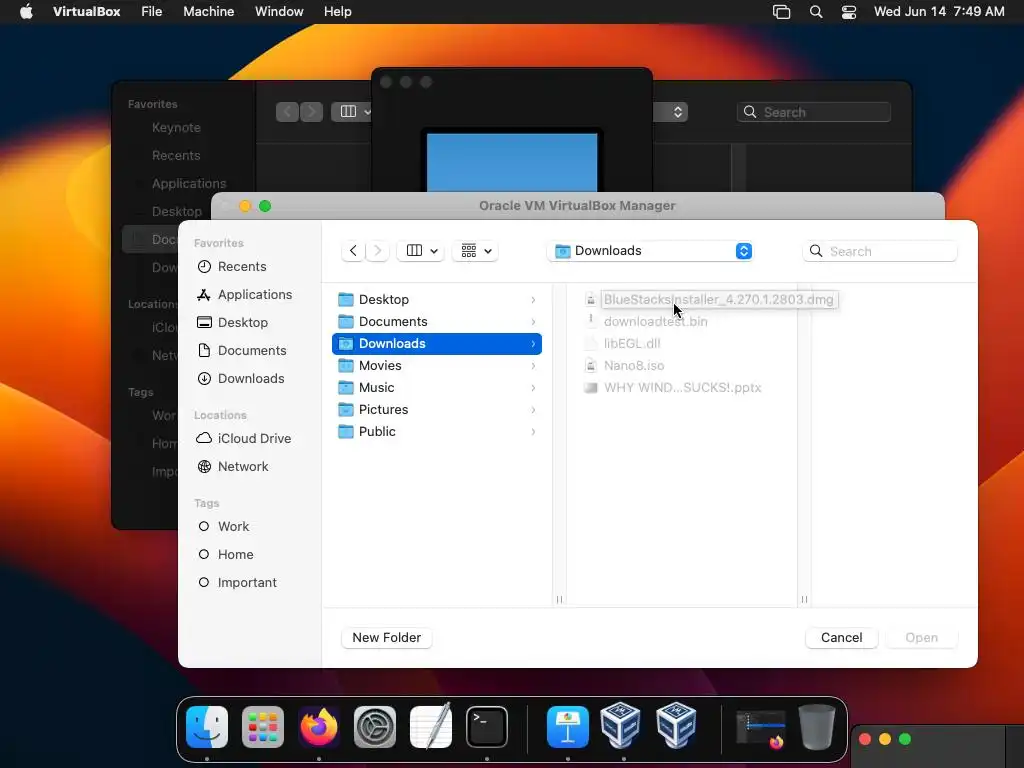Select Documents in the dialog sidebar
The width and height of the screenshot is (1024, 768).
coord(251,351)
